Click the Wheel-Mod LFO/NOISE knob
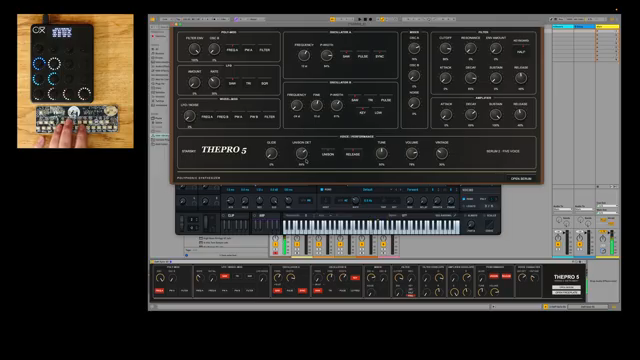The width and height of the screenshot is (640, 360). coord(189,116)
